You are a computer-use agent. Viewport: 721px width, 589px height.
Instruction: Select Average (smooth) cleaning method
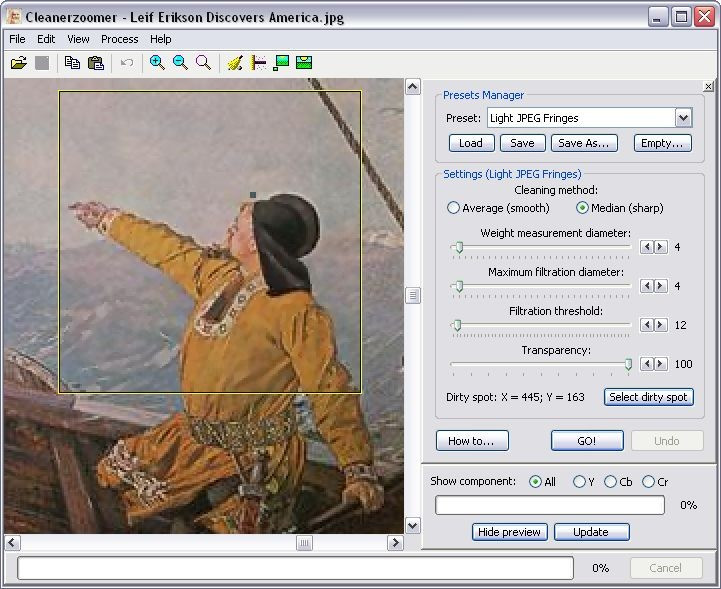tap(498, 208)
